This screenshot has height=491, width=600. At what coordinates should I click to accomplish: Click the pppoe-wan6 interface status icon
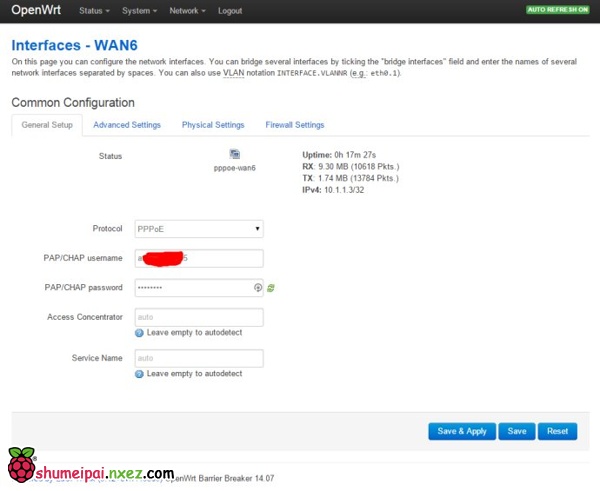pyautogui.click(x=234, y=154)
